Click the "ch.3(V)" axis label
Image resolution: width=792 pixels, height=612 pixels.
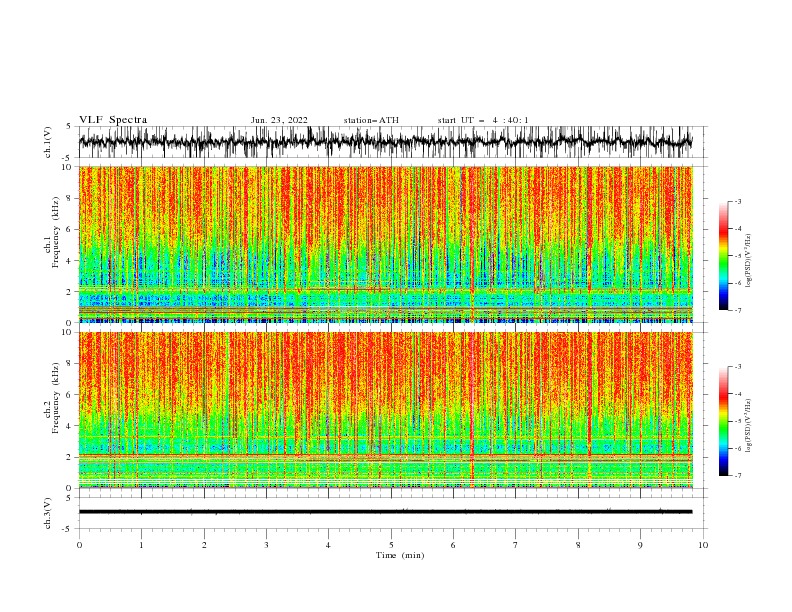[x=48, y=513]
